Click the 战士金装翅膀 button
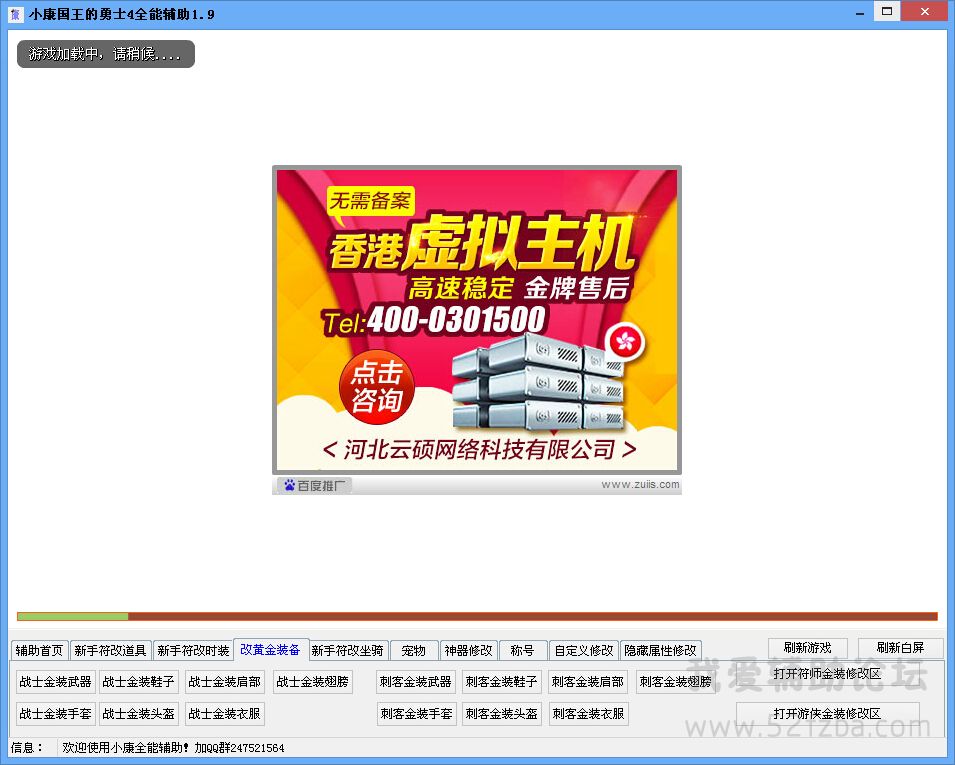This screenshot has height=765, width=955. click(312, 682)
